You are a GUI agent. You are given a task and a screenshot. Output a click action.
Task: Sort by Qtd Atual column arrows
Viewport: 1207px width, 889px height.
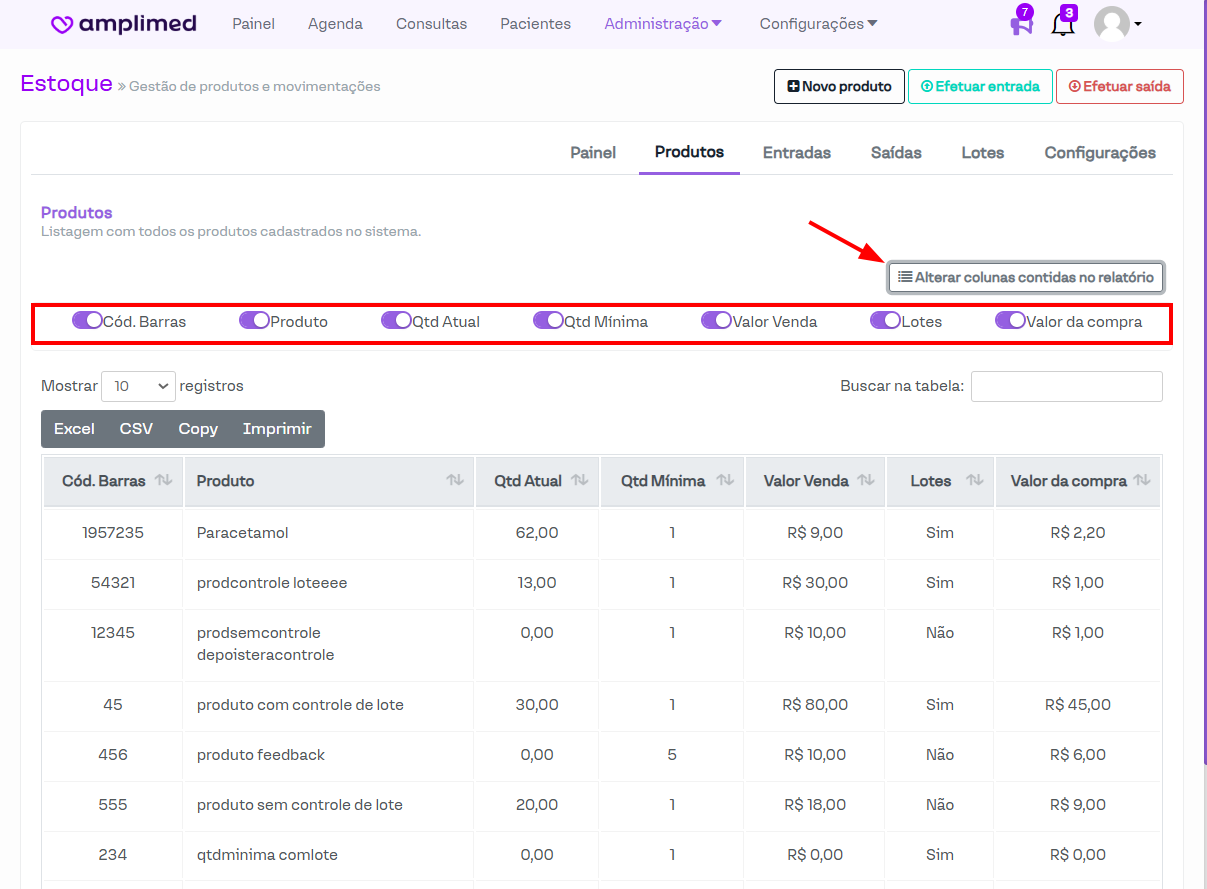coord(579,481)
